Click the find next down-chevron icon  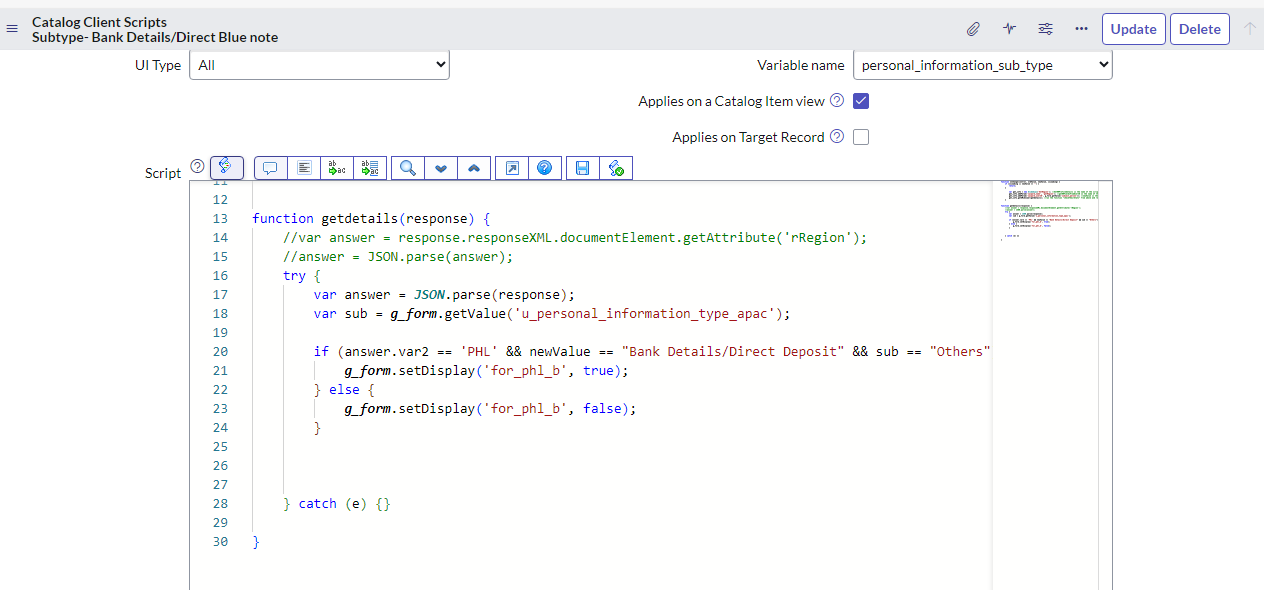pyautogui.click(x=441, y=168)
